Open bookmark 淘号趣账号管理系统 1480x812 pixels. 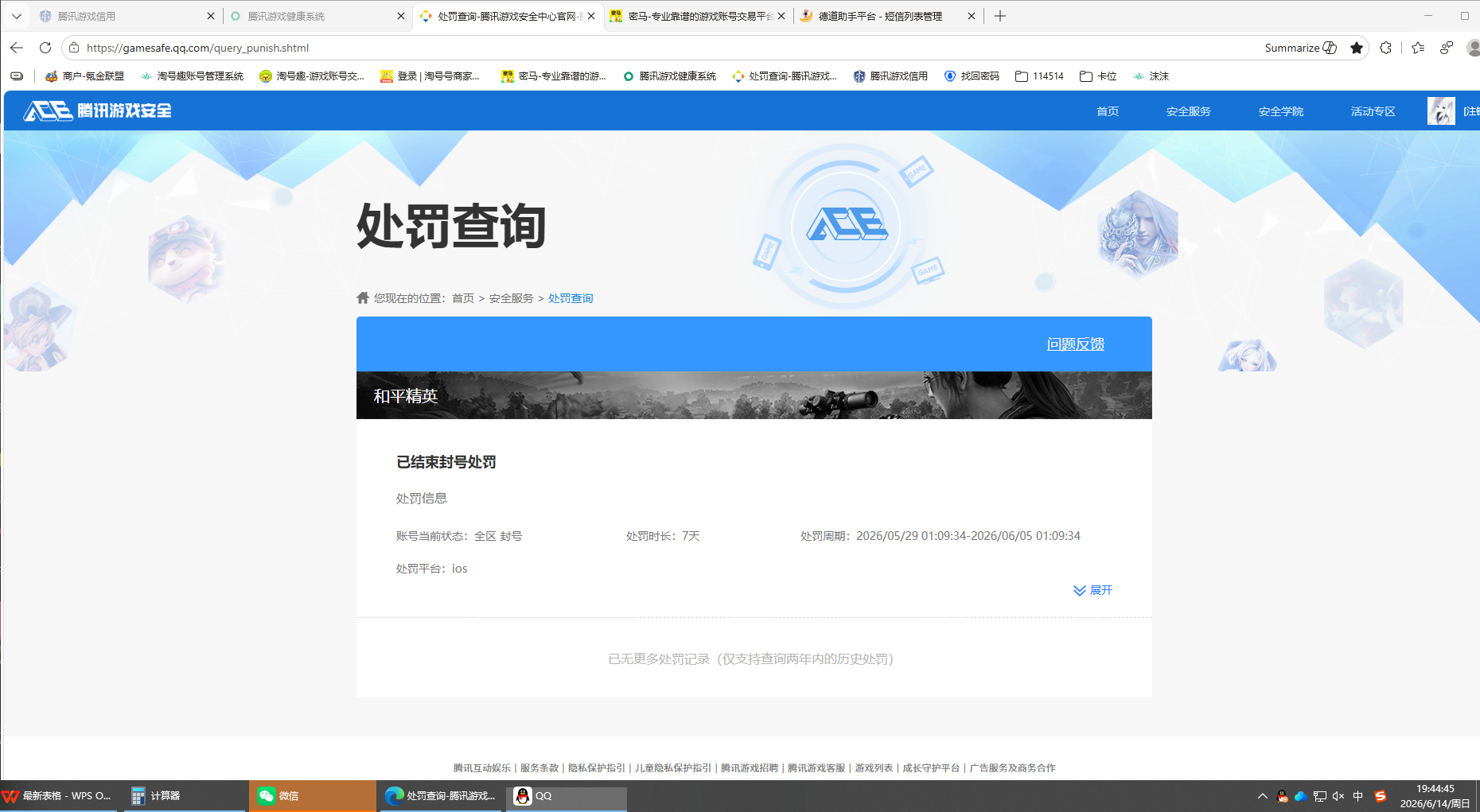[192, 76]
